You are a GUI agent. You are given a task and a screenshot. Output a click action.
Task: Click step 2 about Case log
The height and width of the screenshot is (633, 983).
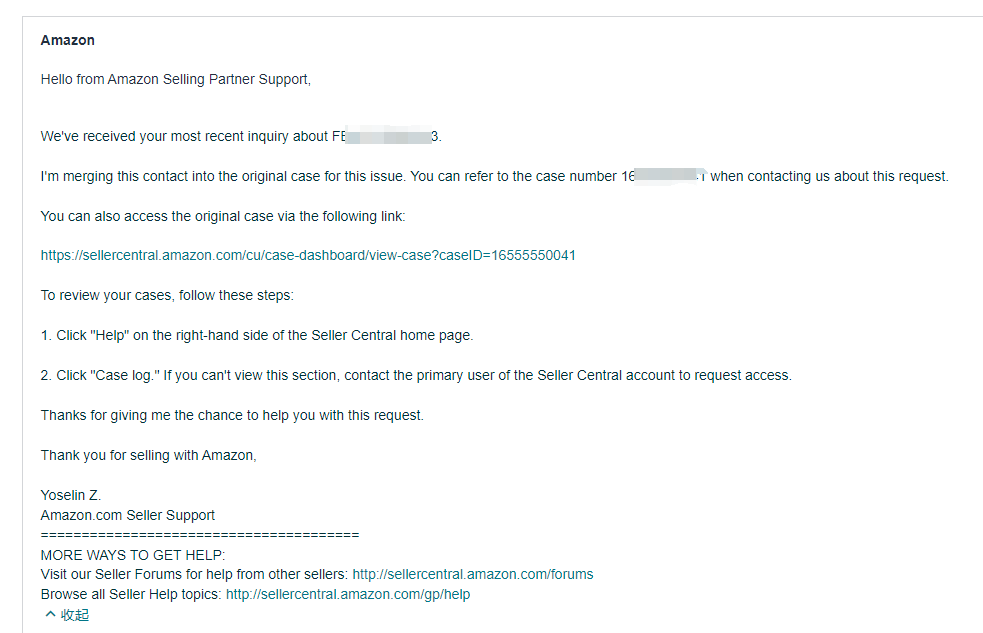[x=416, y=375]
